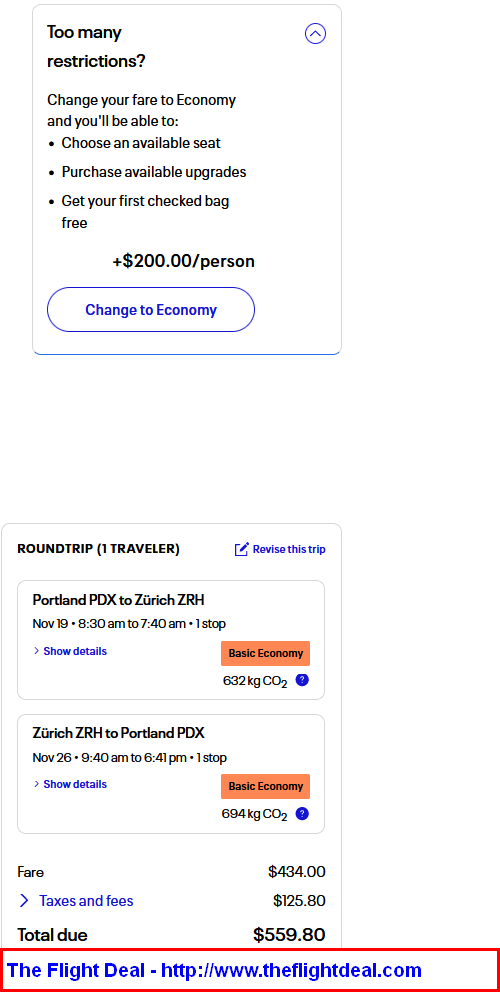Expand Show details for Zürich to Portland
This screenshot has width=500, height=992.
click(75, 784)
